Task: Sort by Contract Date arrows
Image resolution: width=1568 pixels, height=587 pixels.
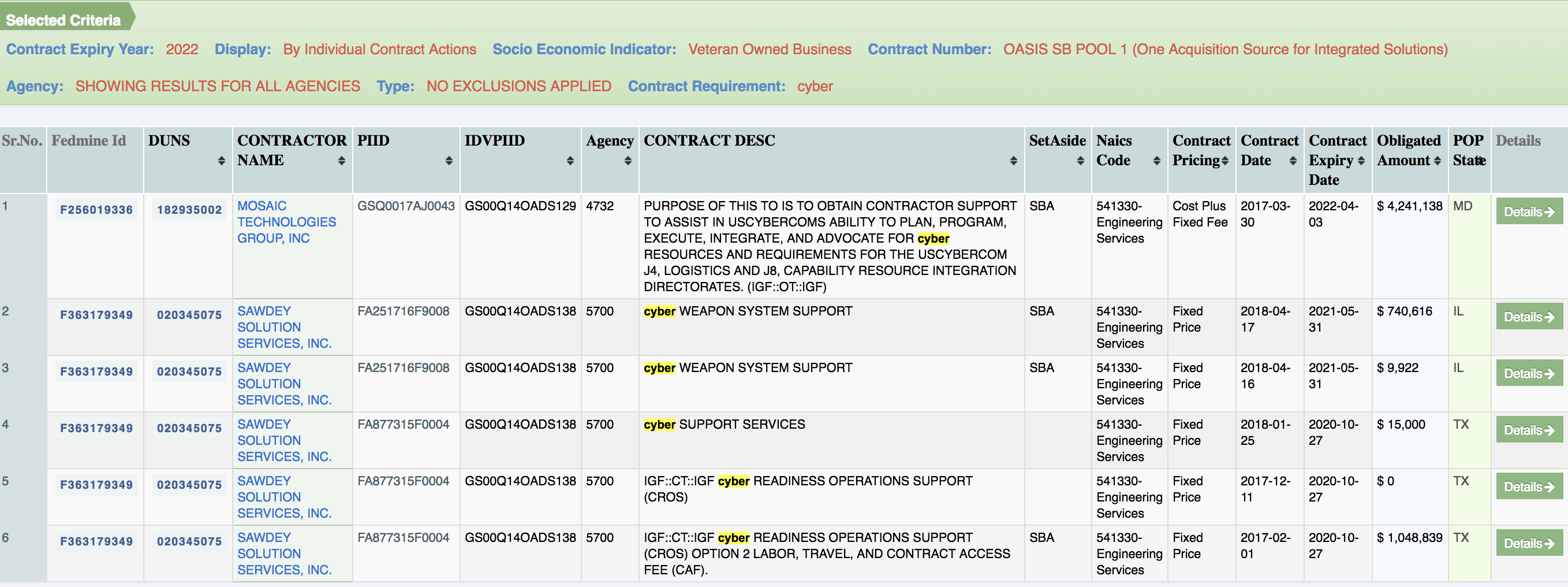Action: tap(1293, 161)
